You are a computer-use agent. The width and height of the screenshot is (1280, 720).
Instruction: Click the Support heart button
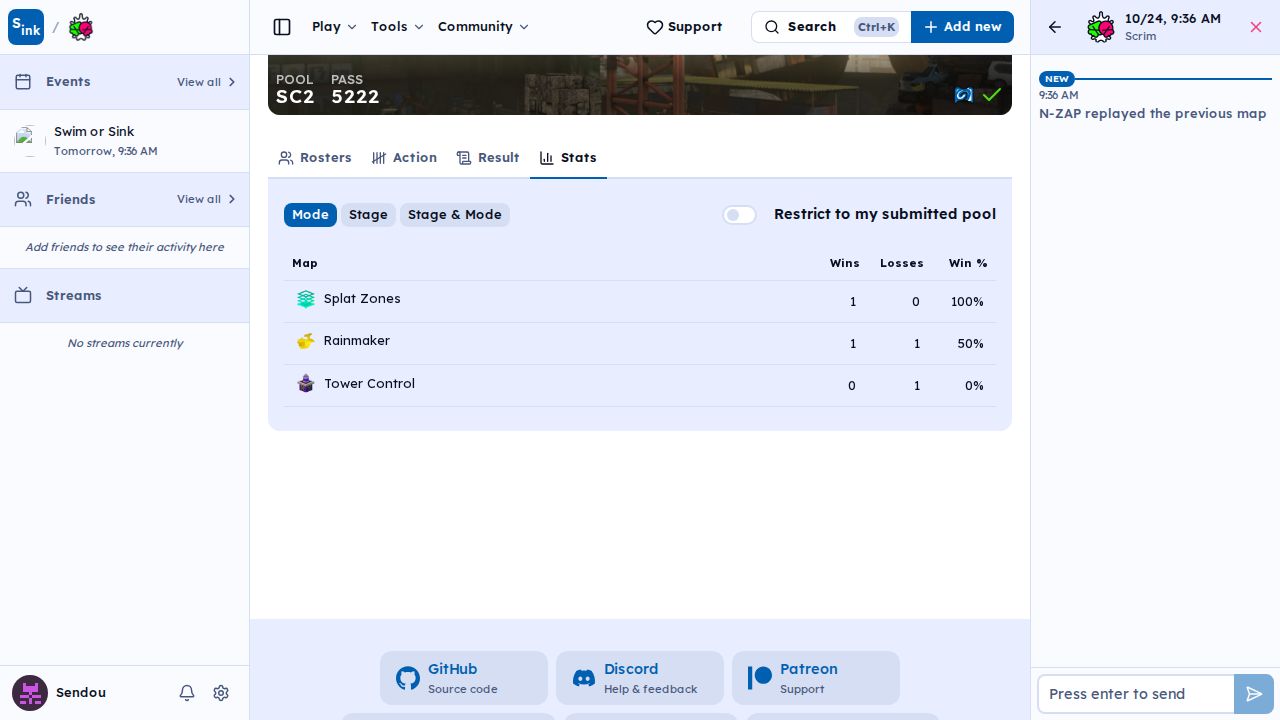684,27
